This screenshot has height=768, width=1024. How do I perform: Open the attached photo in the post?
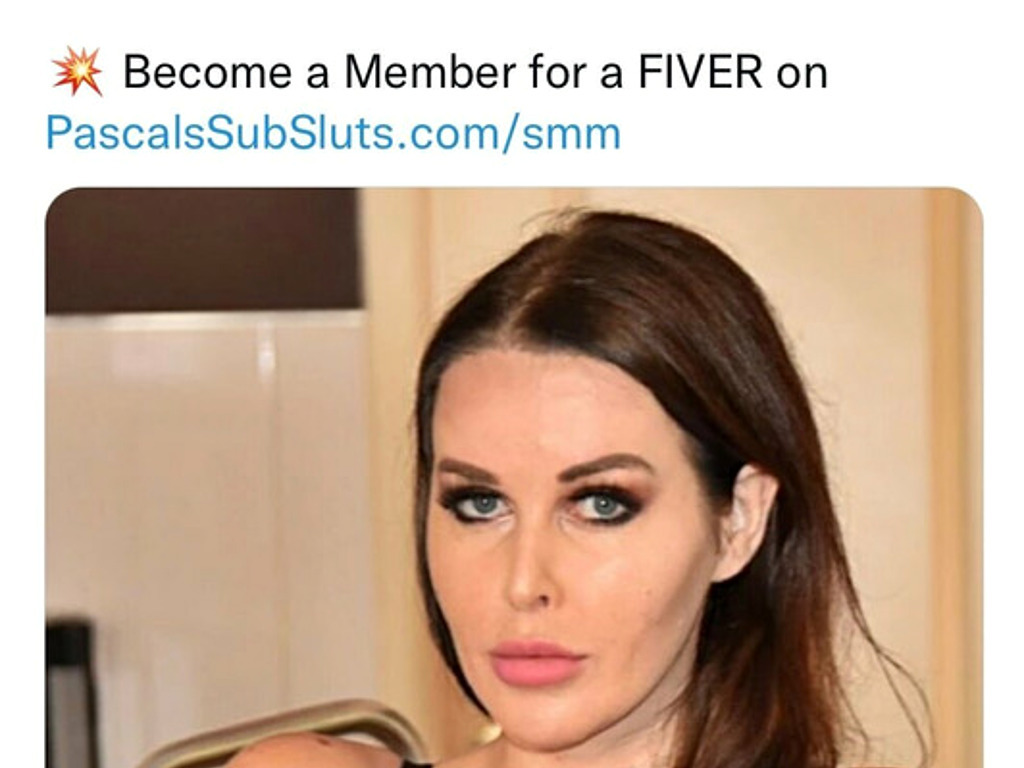pos(514,478)
